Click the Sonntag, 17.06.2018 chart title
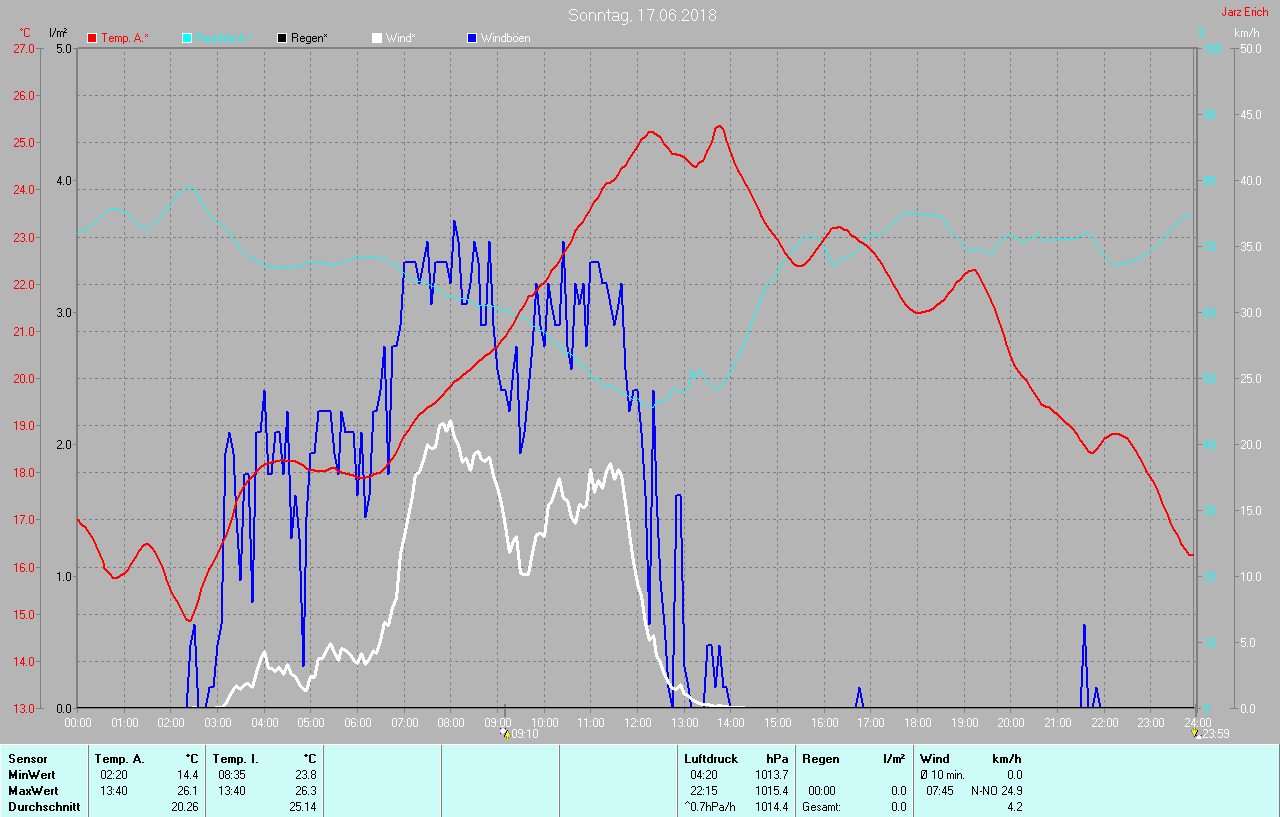 pos(642,15)
